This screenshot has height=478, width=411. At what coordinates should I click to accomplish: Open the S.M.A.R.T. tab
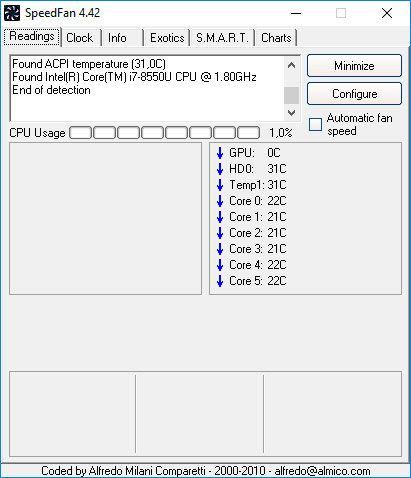(222, 38)
